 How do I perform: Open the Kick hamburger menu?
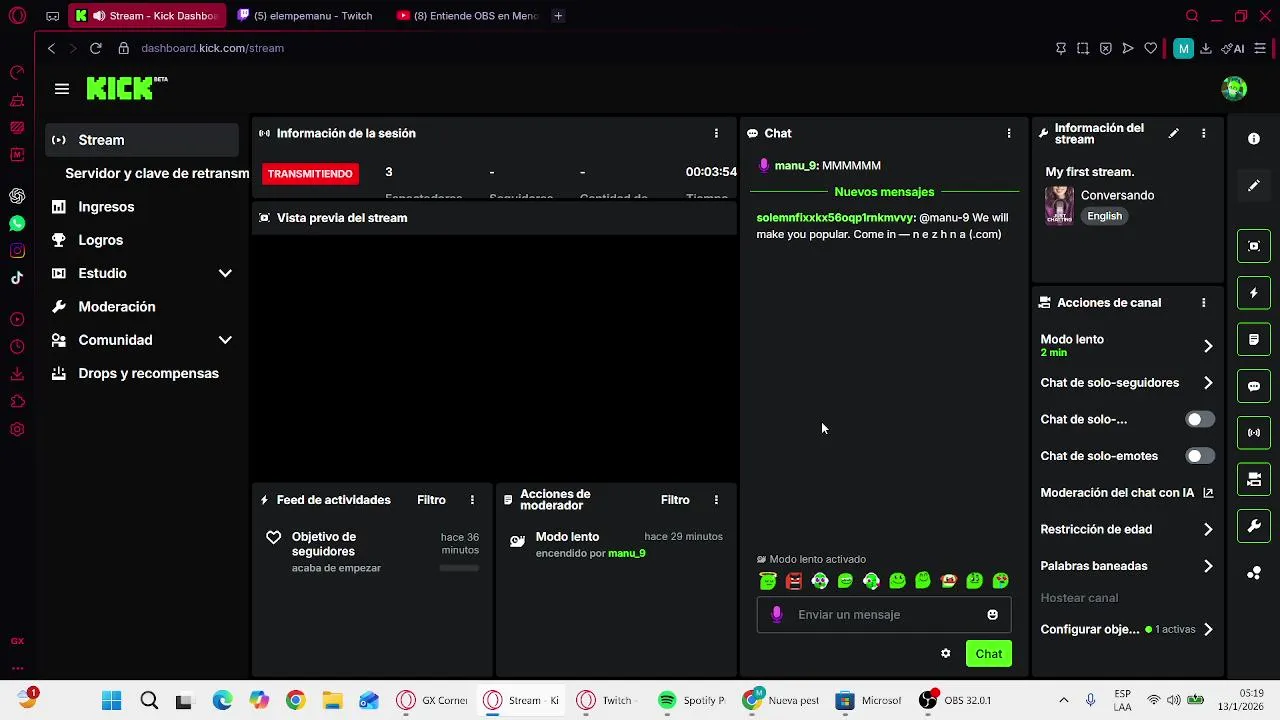[x=62, y=89]
